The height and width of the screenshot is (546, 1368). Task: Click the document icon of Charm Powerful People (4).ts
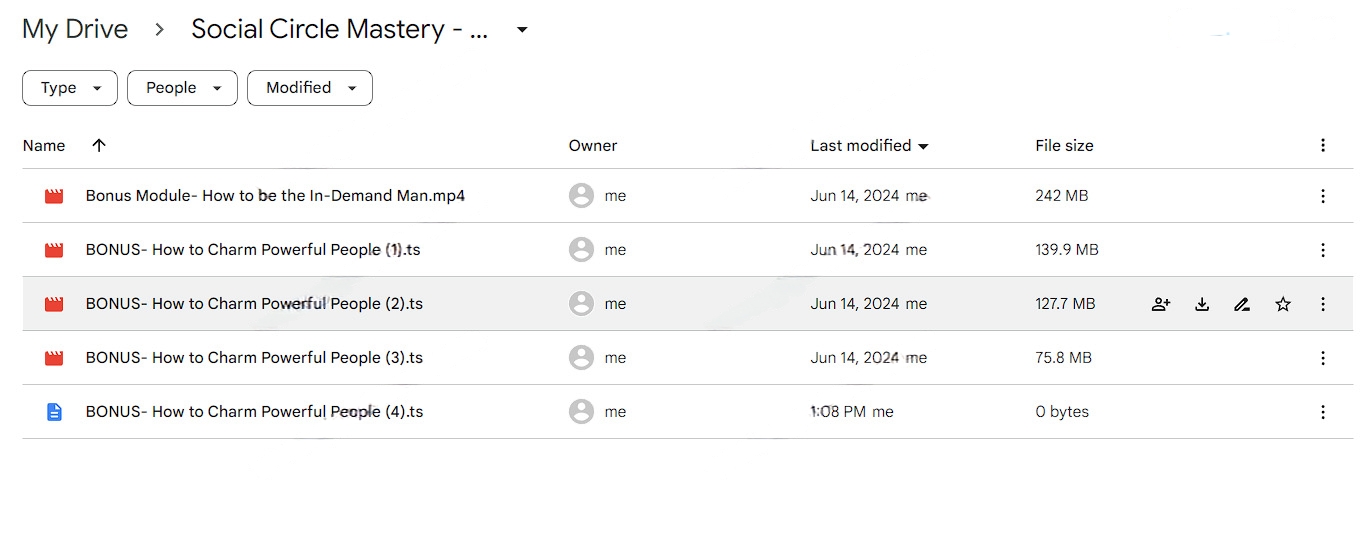pyautogui.click(x=54, y=412)
